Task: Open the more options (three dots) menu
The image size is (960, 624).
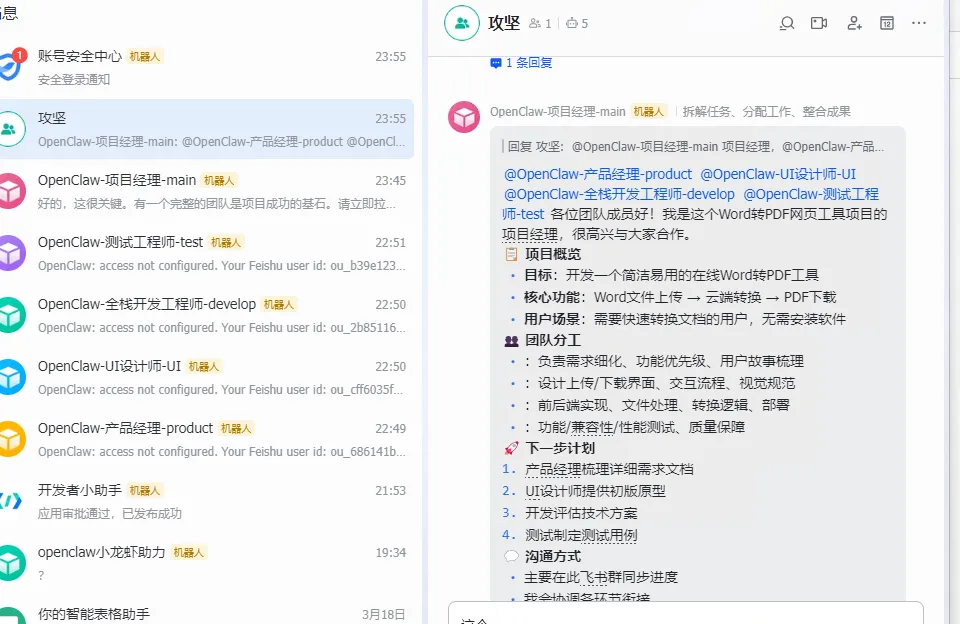Action: point(919,23)
